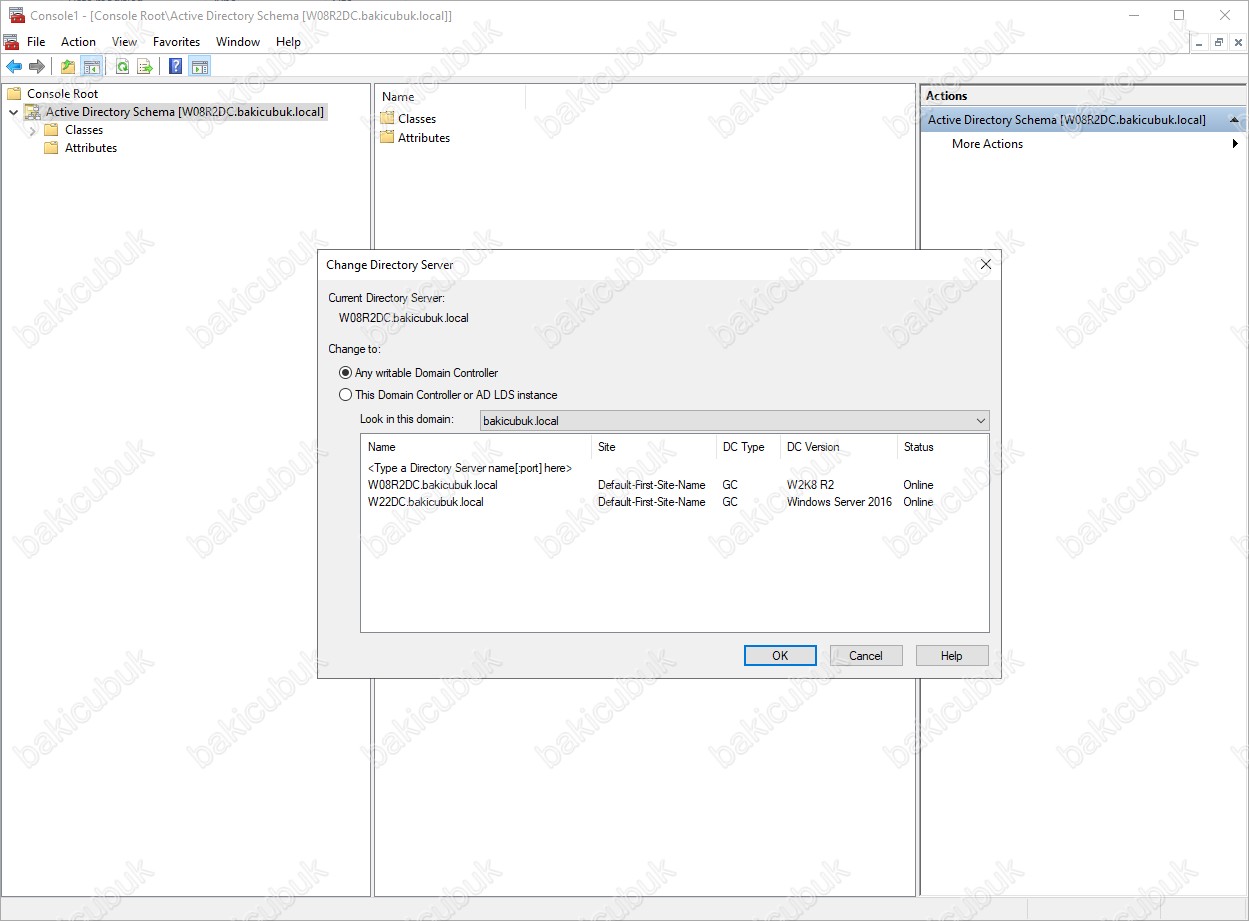Click the gray Forward arrow in toolbar
The image size is (1249, 921).
tap(37, 67)
